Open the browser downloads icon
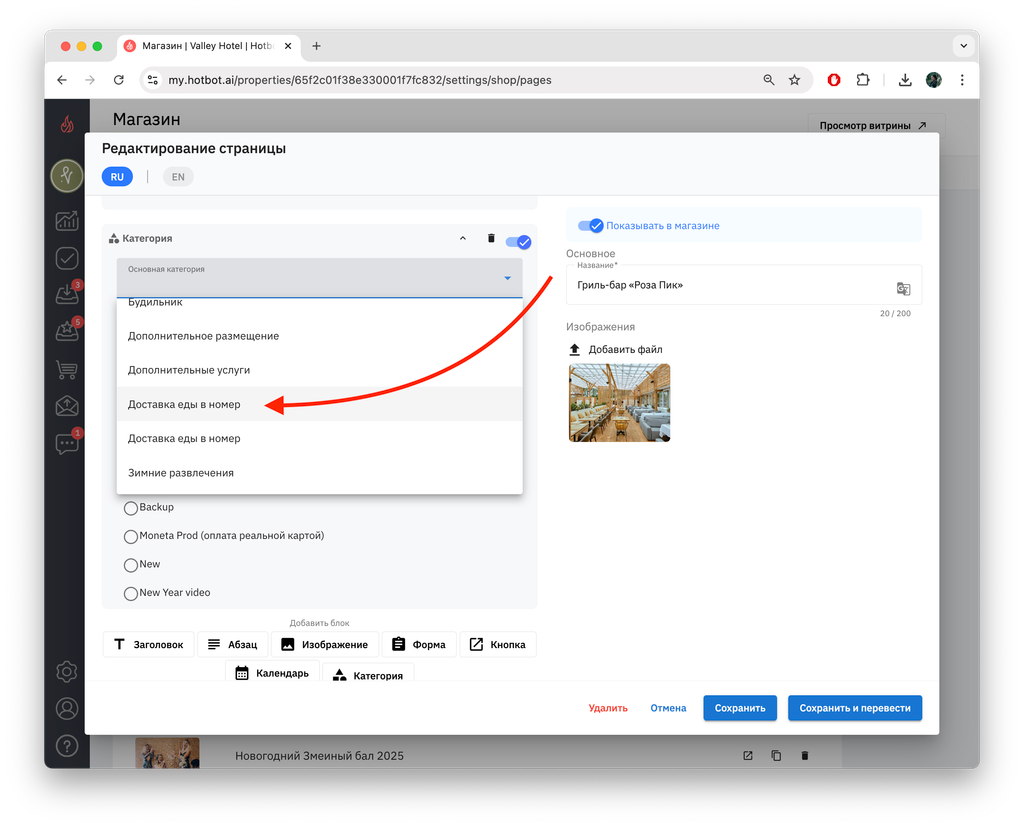 point(904,80)
